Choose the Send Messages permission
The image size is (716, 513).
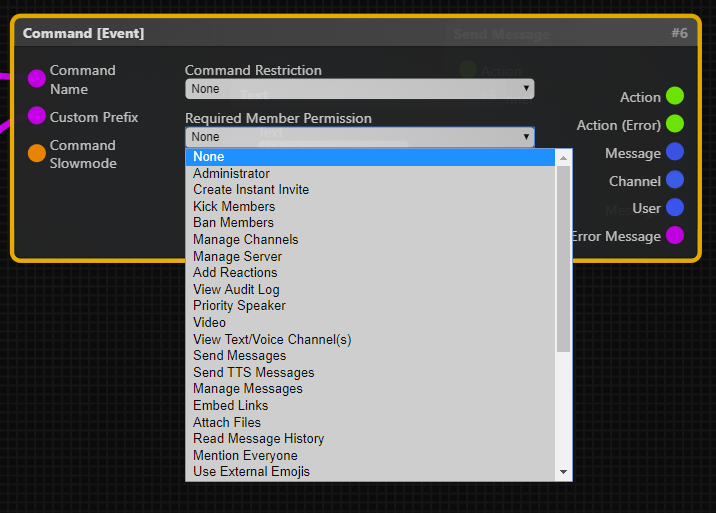(370, 355)
